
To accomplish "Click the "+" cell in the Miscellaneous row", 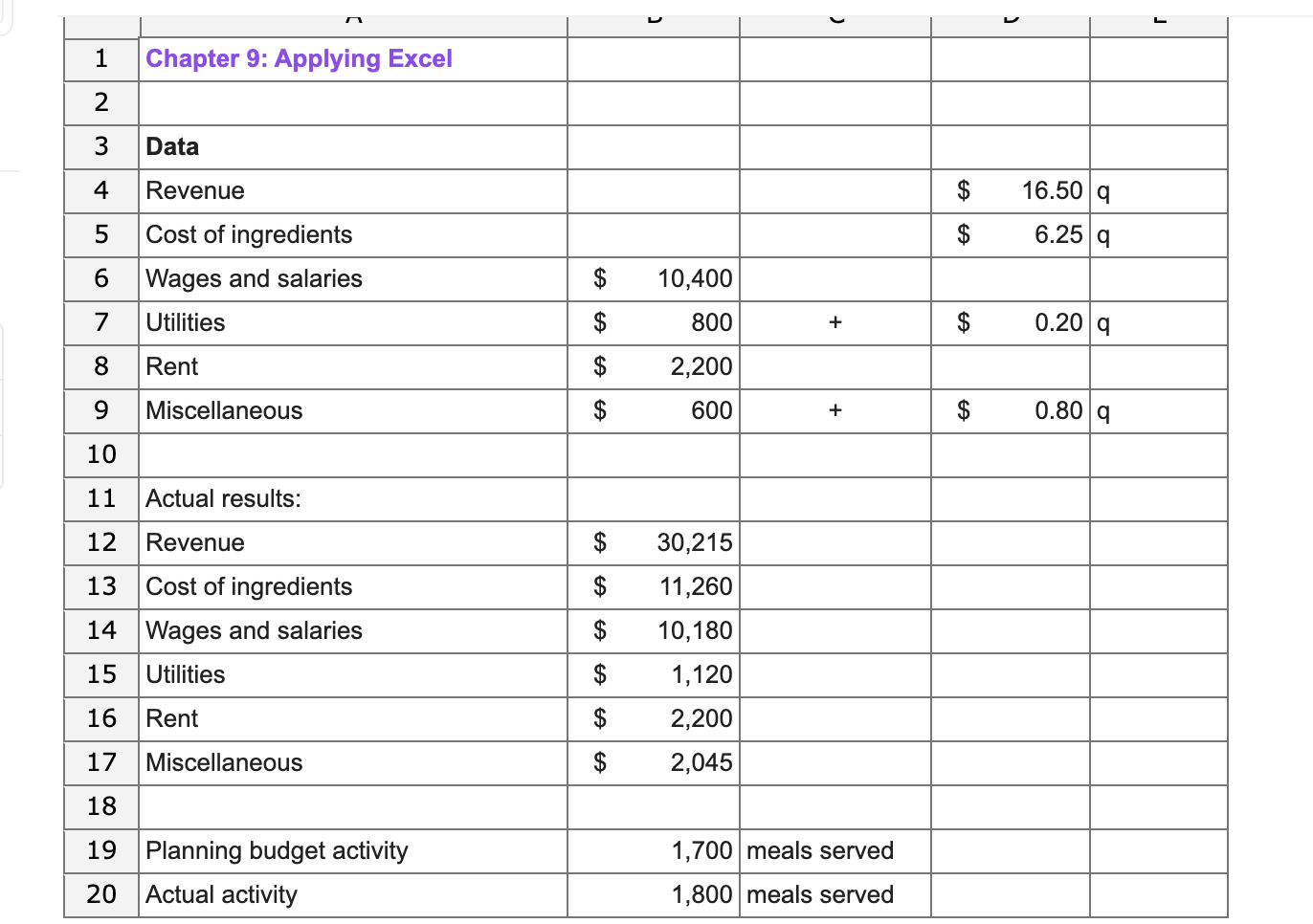I will (x=835, y=410).
